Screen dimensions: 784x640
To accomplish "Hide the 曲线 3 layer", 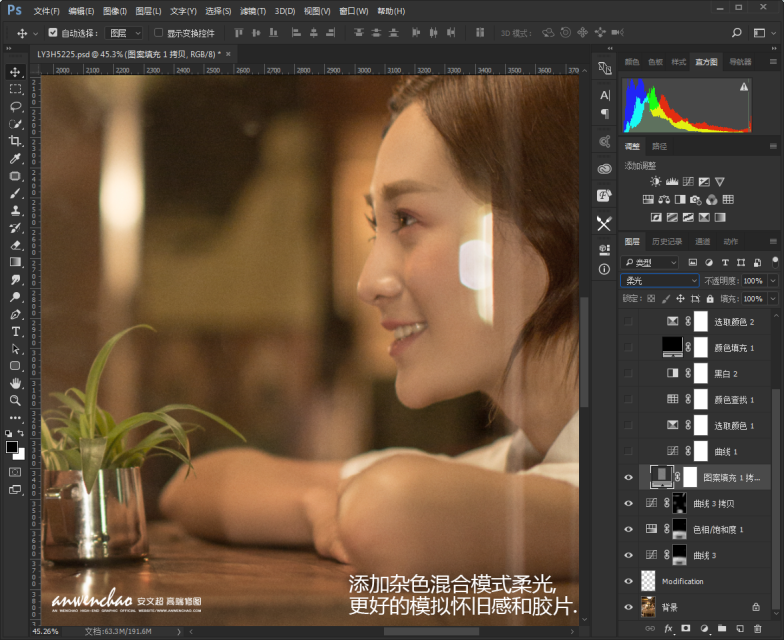I will (x=628, y=555).
